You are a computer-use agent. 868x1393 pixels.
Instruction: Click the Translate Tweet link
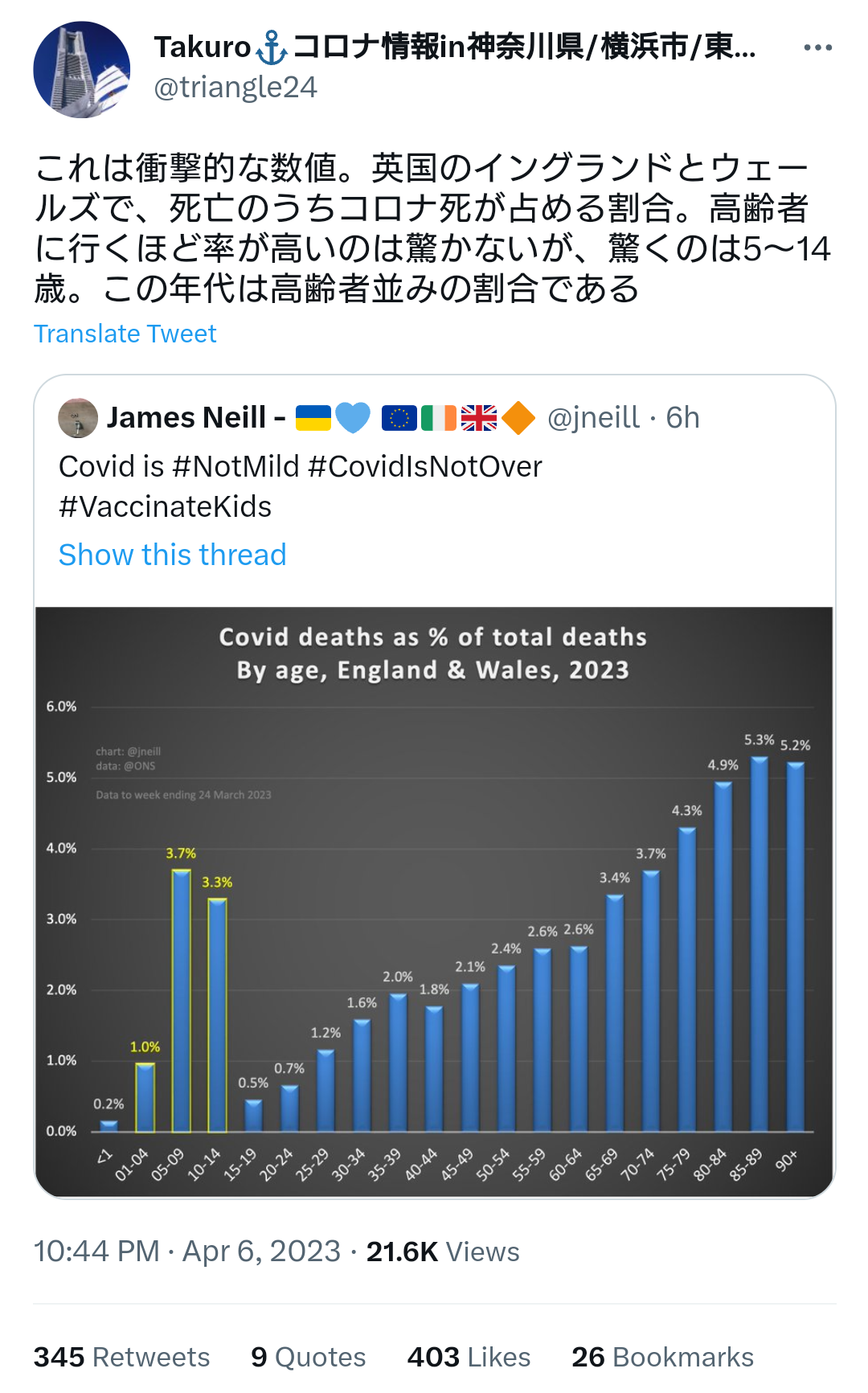click(x=125, y=334)
